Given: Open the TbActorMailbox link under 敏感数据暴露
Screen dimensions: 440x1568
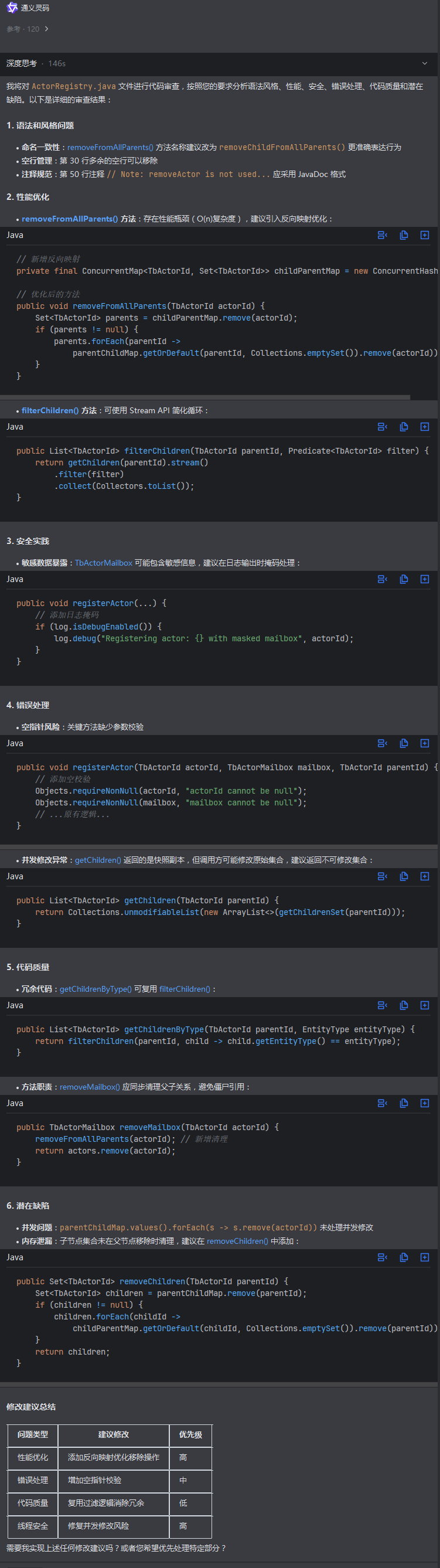Looking at the screenshot, I should [104, 563].
